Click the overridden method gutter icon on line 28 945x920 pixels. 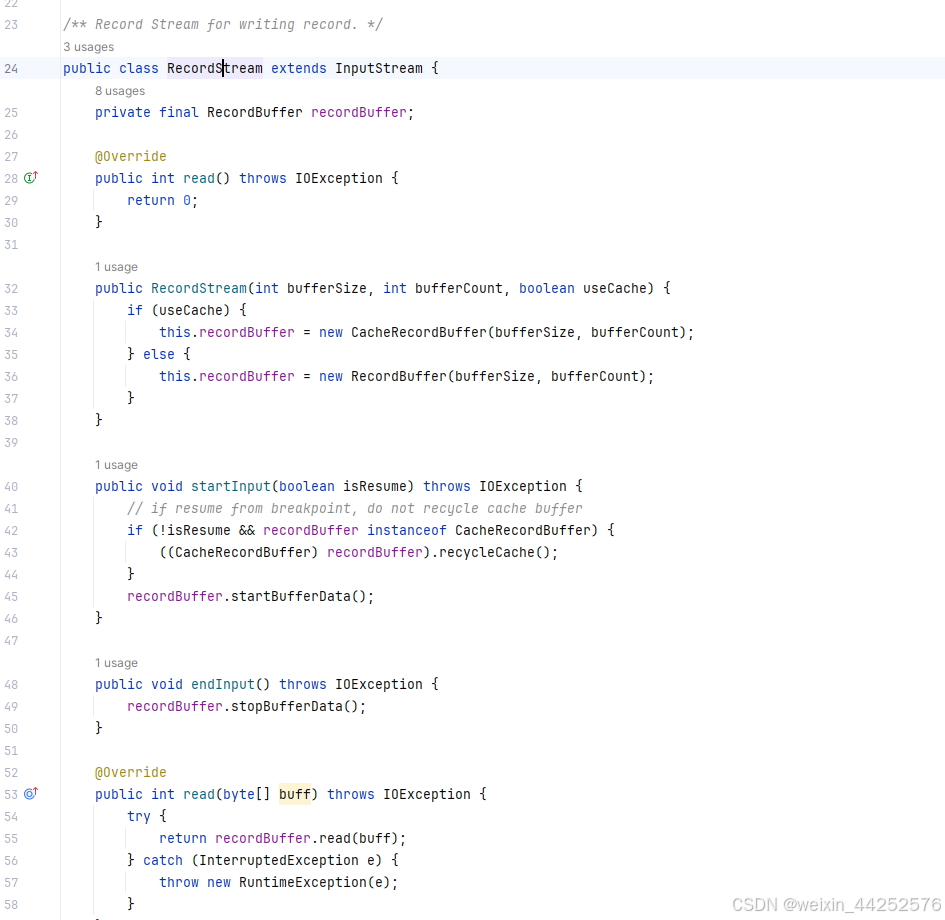tap(30, 177)
